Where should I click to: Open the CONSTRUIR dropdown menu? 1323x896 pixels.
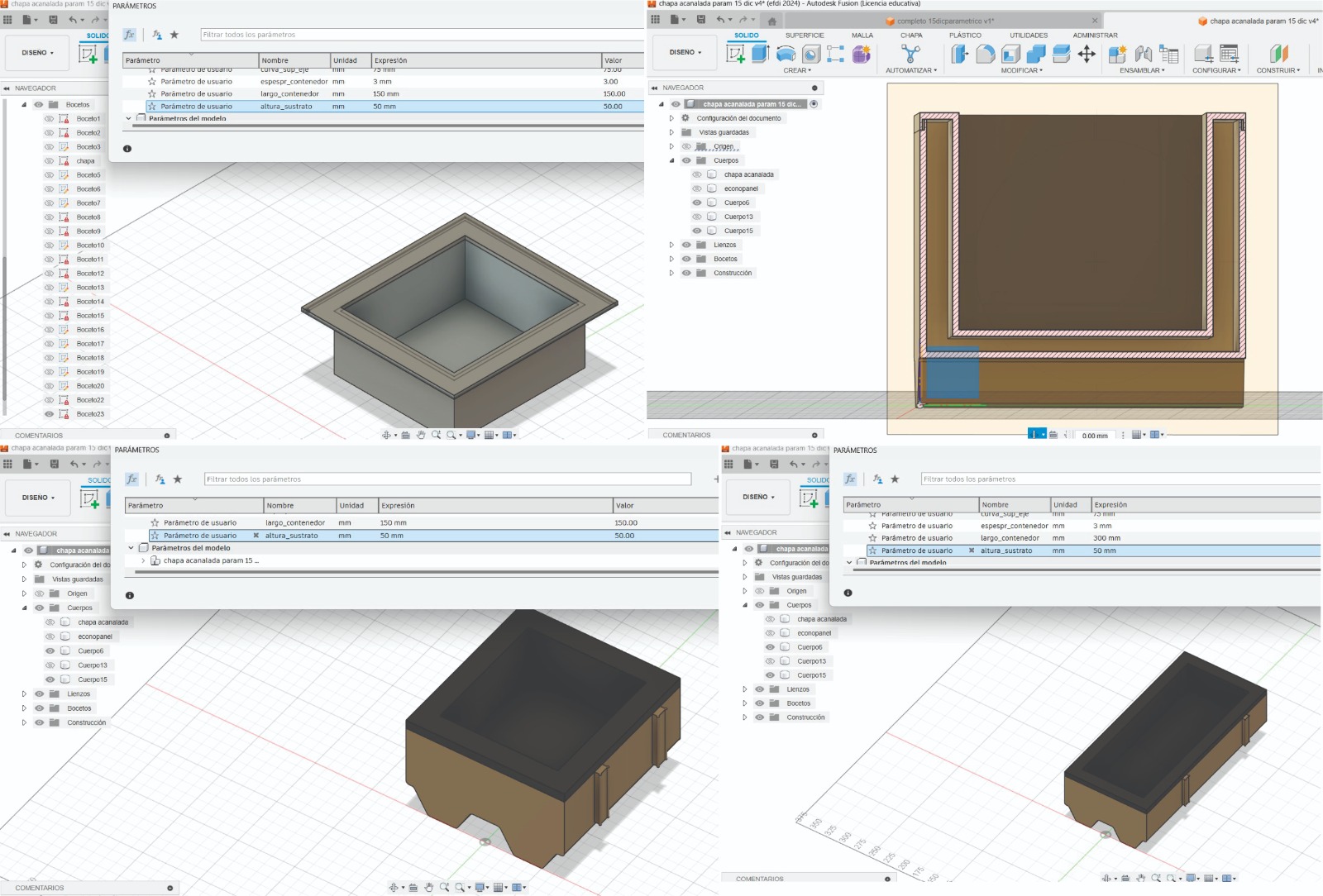coord(1278,70)
